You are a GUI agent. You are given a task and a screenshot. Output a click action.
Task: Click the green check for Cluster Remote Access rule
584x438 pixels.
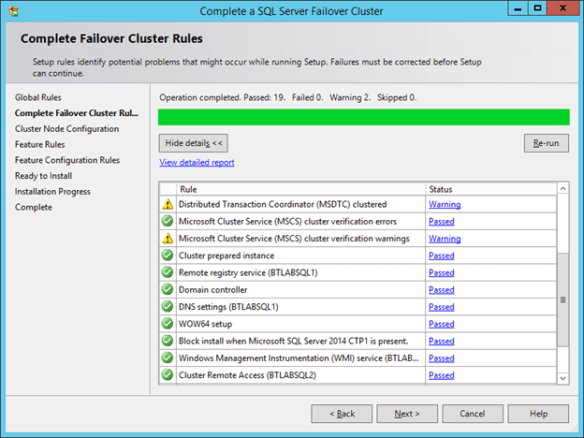click(x=168, y=375)
